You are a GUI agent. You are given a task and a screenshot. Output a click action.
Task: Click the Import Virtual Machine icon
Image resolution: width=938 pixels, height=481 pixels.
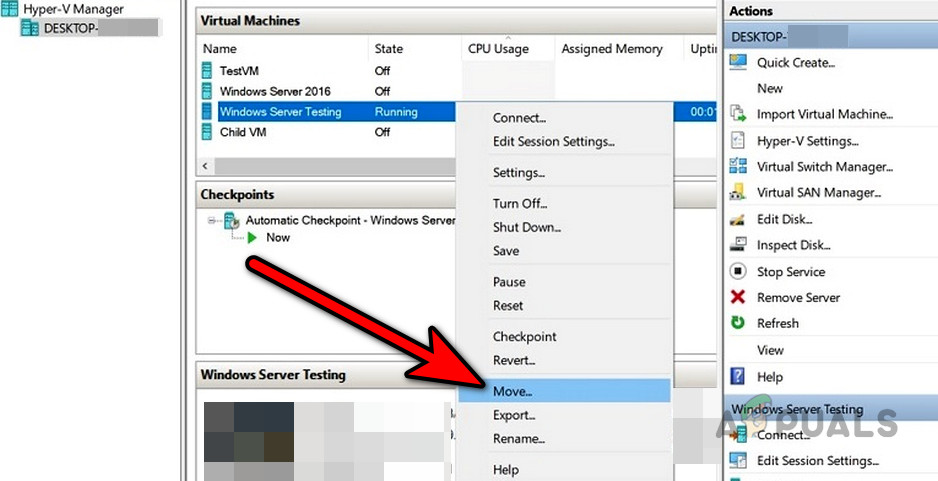(738, 114)
